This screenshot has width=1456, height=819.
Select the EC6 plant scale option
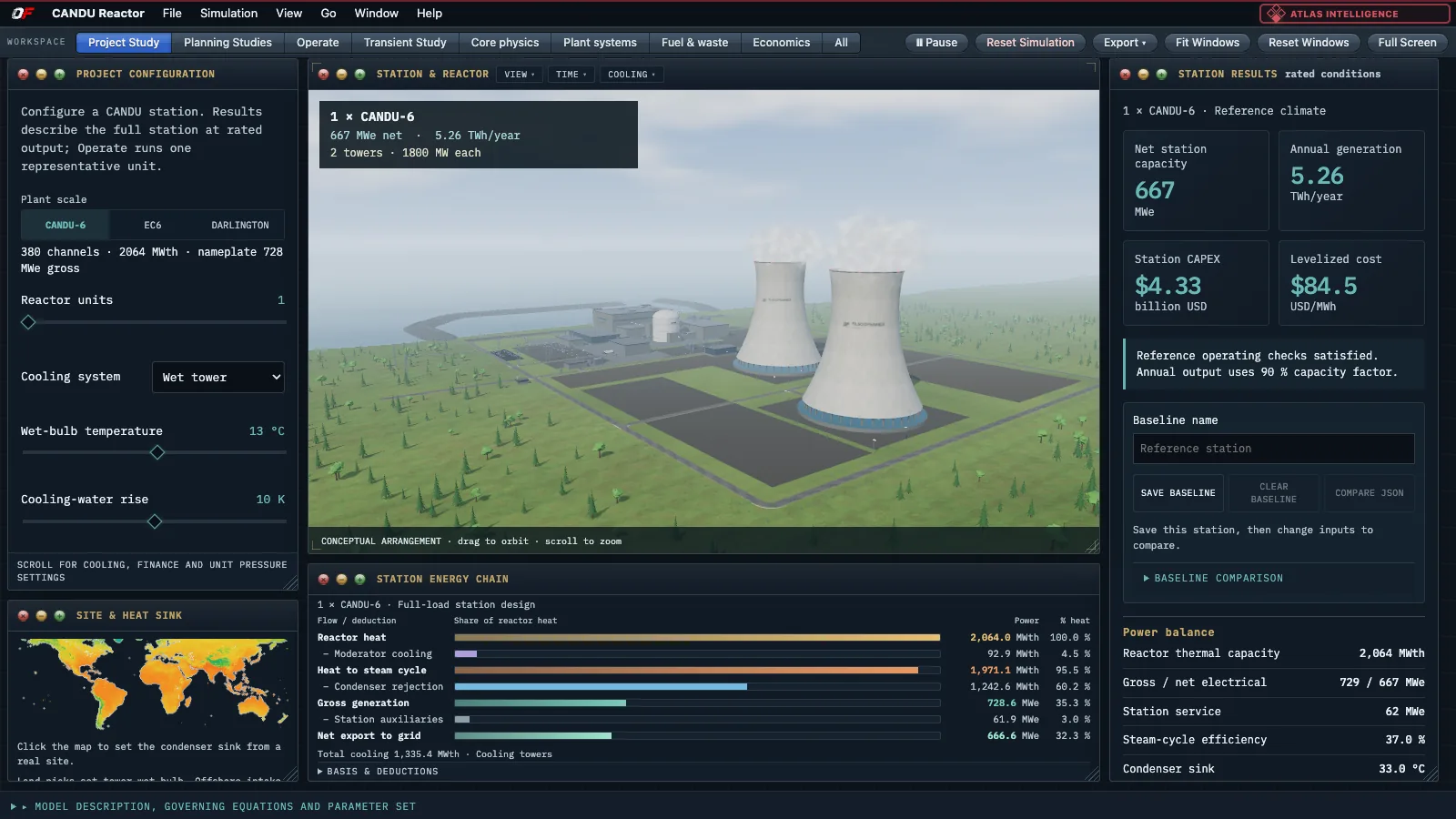[153, 225]
